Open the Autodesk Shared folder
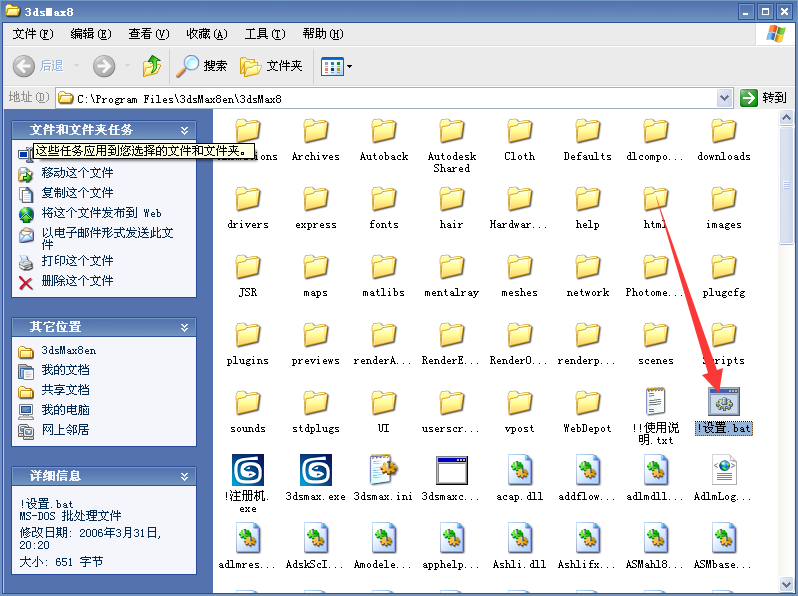This screenshot has width=798, height=596. coord(451,145)
